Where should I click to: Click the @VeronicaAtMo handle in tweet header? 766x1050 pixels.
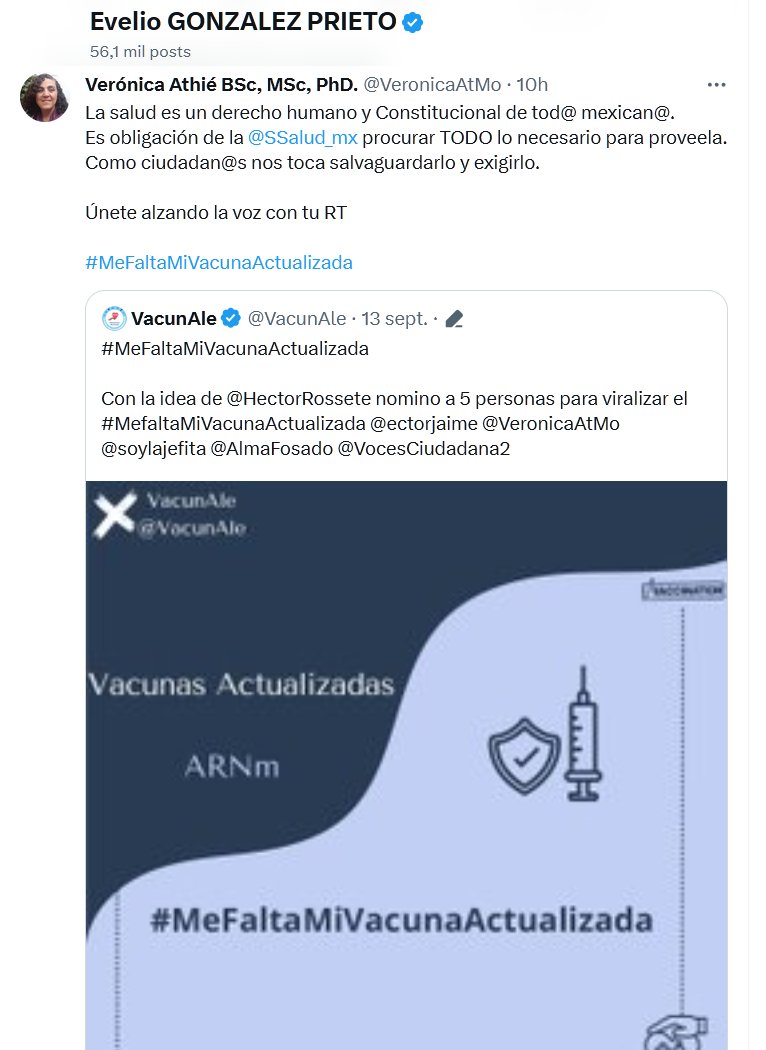432,85
